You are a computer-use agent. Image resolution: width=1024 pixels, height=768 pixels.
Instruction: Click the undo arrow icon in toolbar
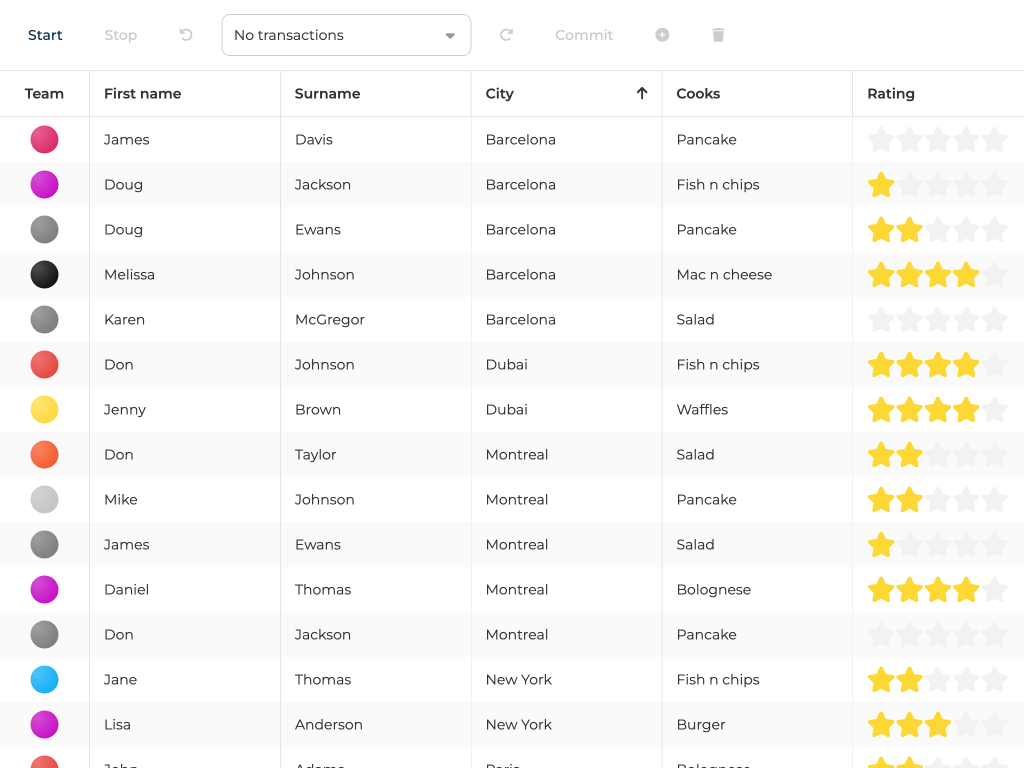pos(186,35)
